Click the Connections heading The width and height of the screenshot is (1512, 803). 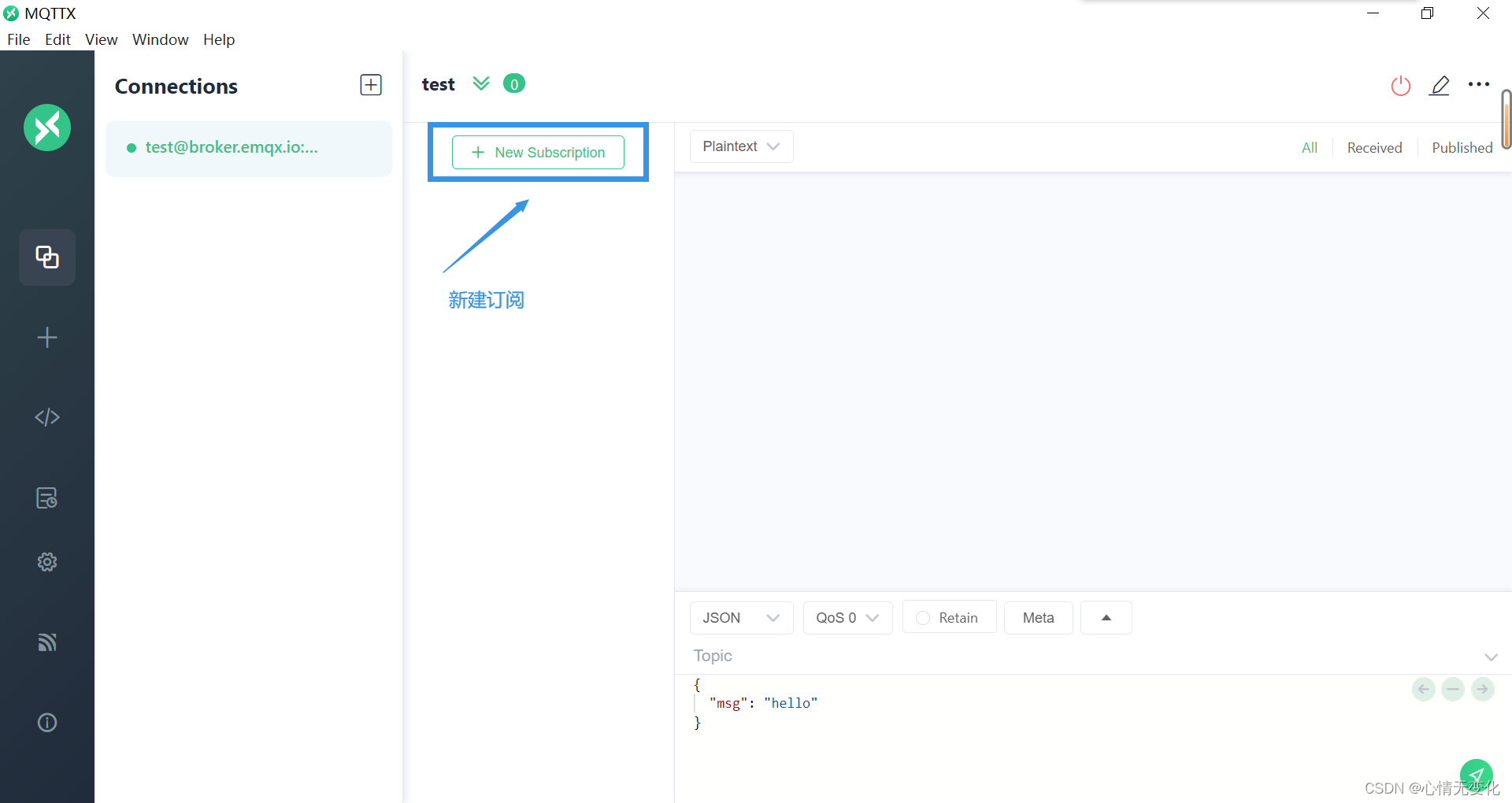pos(176,86)
